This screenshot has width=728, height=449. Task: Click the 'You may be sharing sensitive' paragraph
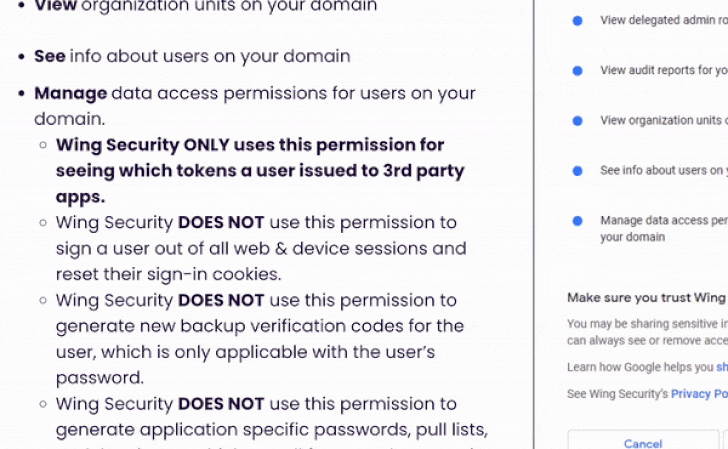click(x=646, y=331)
